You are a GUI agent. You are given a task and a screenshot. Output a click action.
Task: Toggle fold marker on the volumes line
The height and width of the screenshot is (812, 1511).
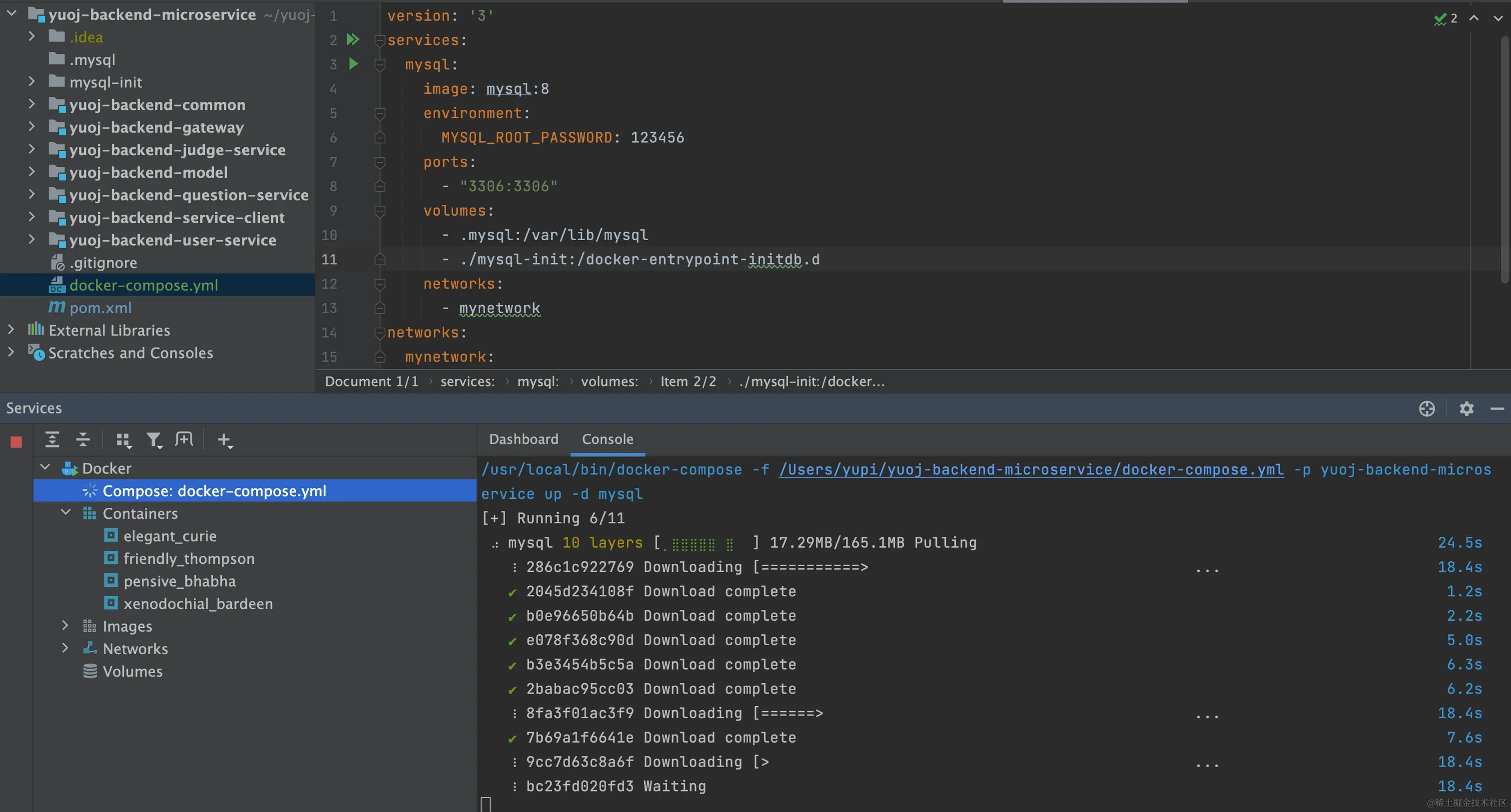coord(380,210)
